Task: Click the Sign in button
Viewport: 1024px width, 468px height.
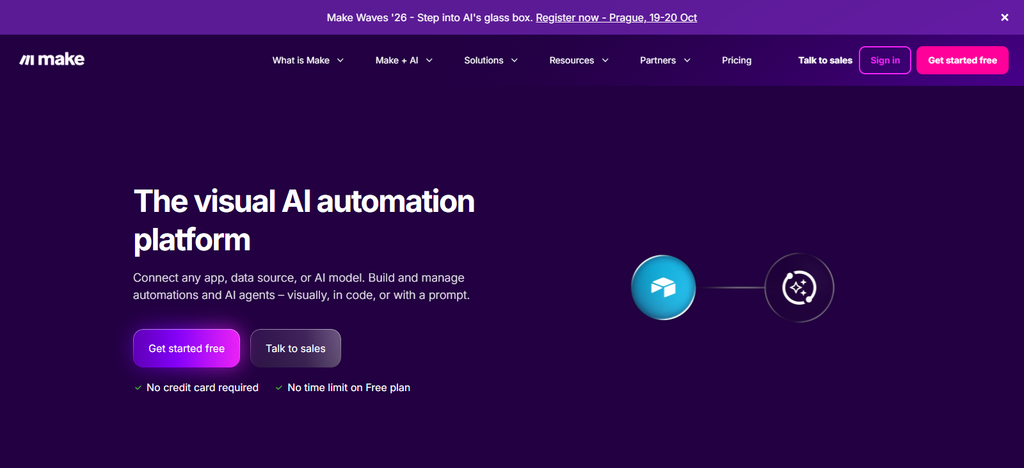Action: tap(885, 60)
